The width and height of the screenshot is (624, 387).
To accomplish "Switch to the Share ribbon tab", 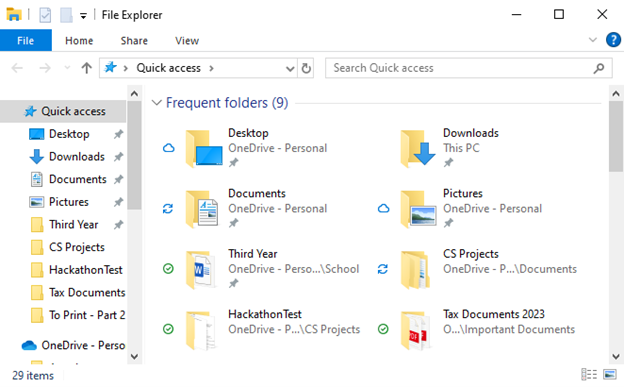I will coord(134,41).
